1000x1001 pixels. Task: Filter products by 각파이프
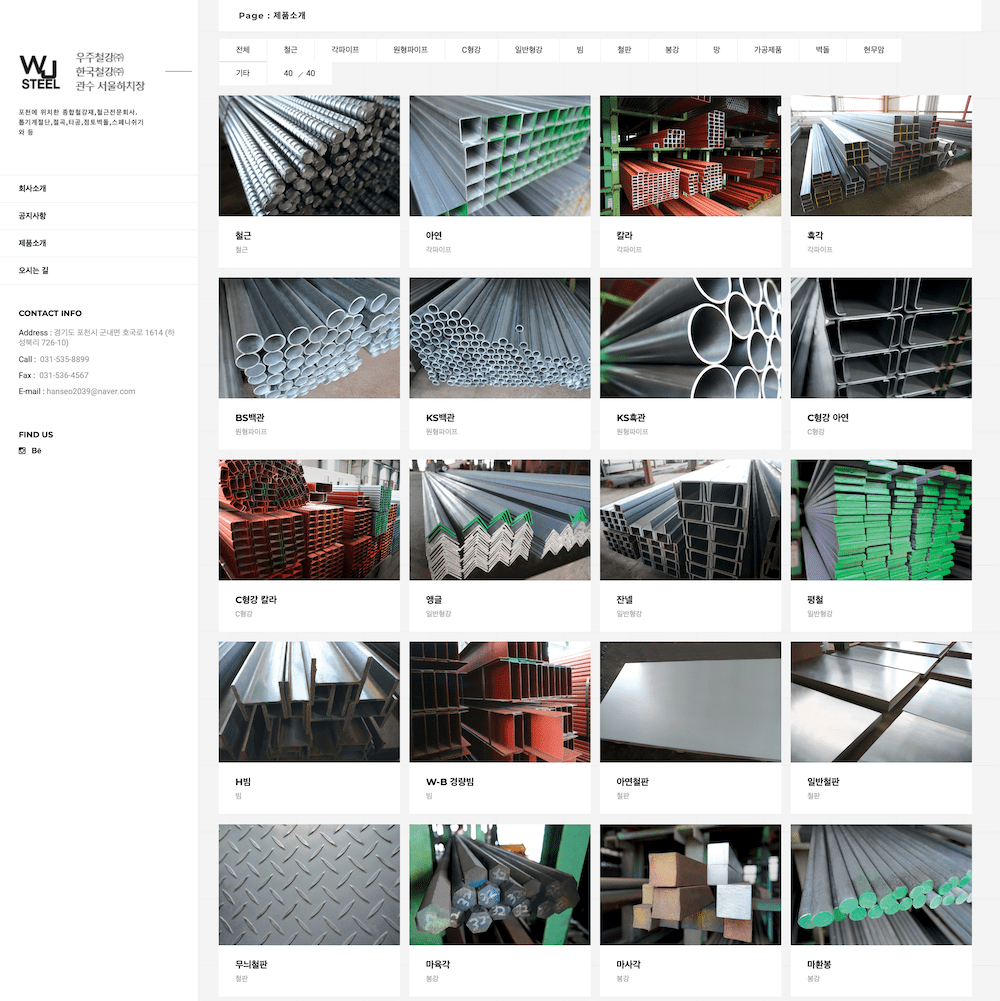coord(345,50)
